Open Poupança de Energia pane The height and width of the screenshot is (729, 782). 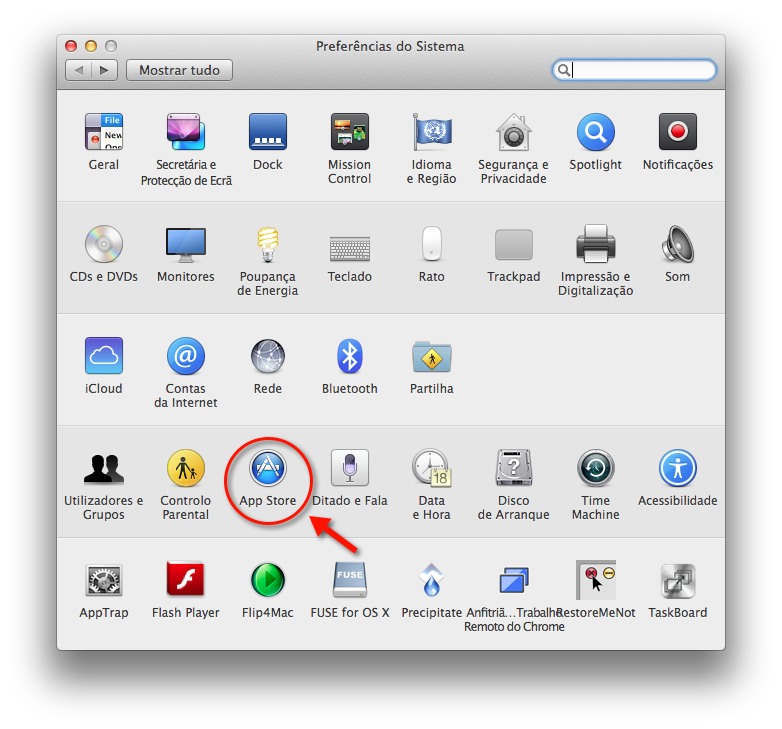[268, 244]
